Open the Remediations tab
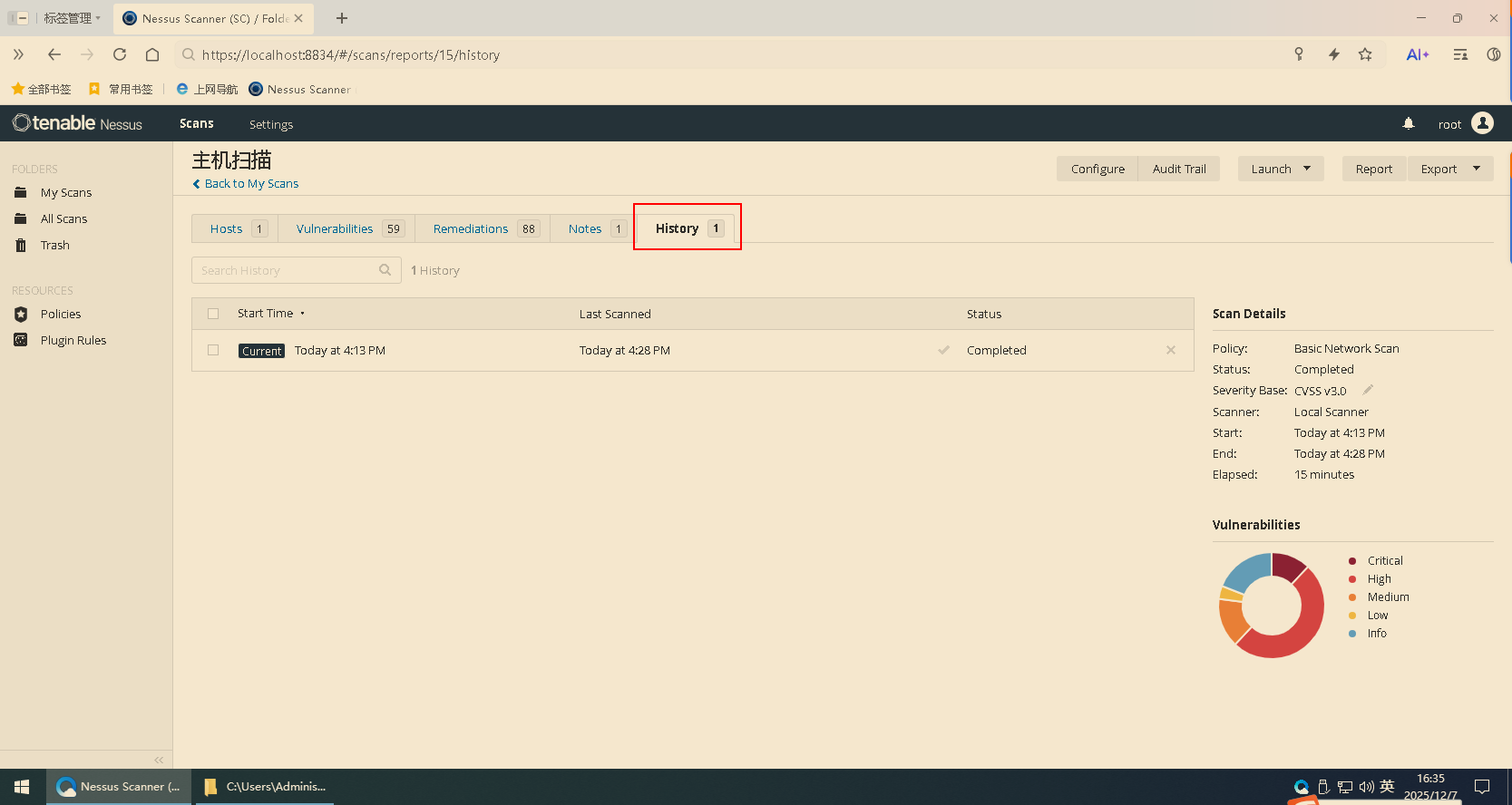 [471, 228]
